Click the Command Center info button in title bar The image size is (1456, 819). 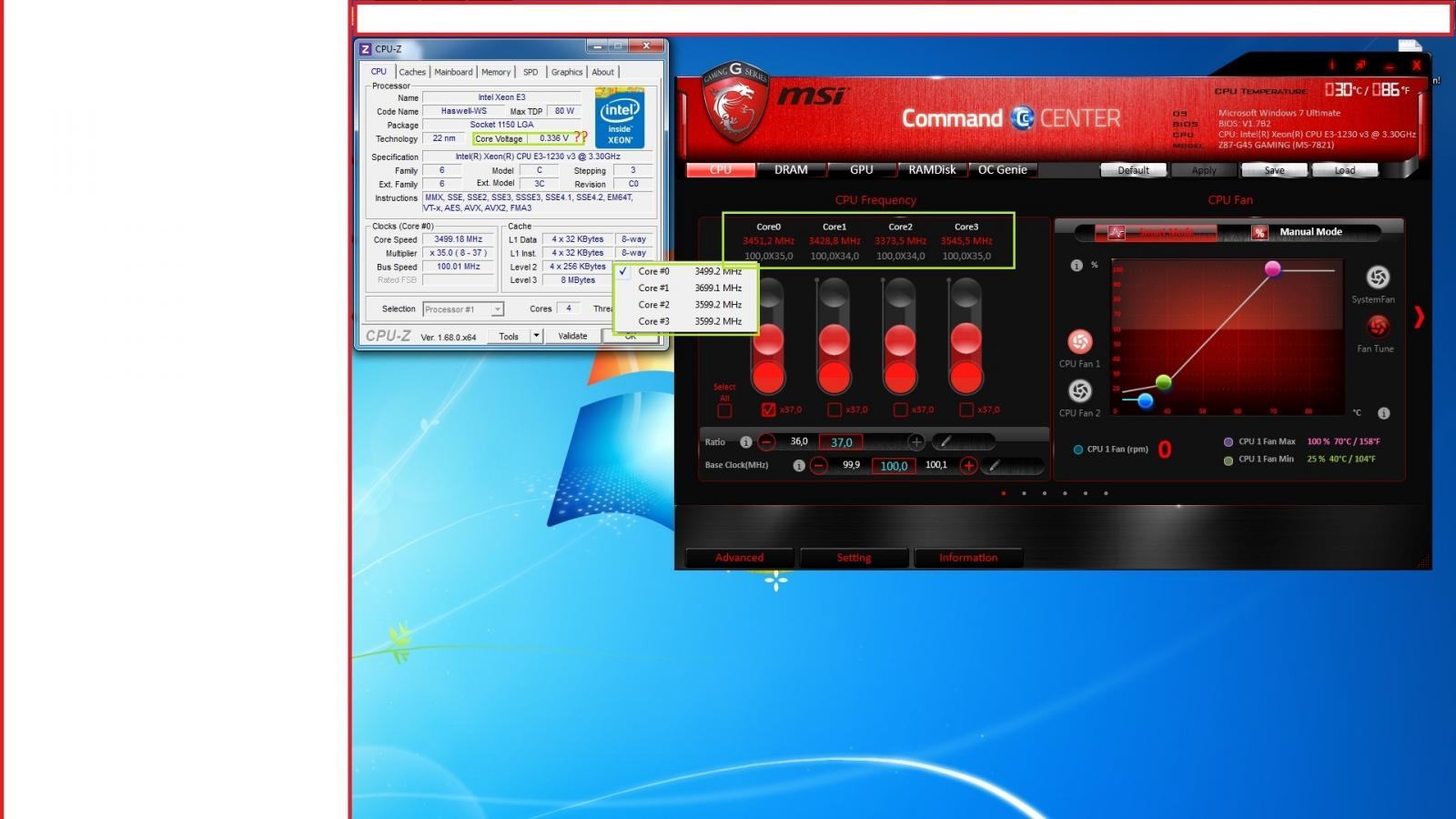point(1331,66)
